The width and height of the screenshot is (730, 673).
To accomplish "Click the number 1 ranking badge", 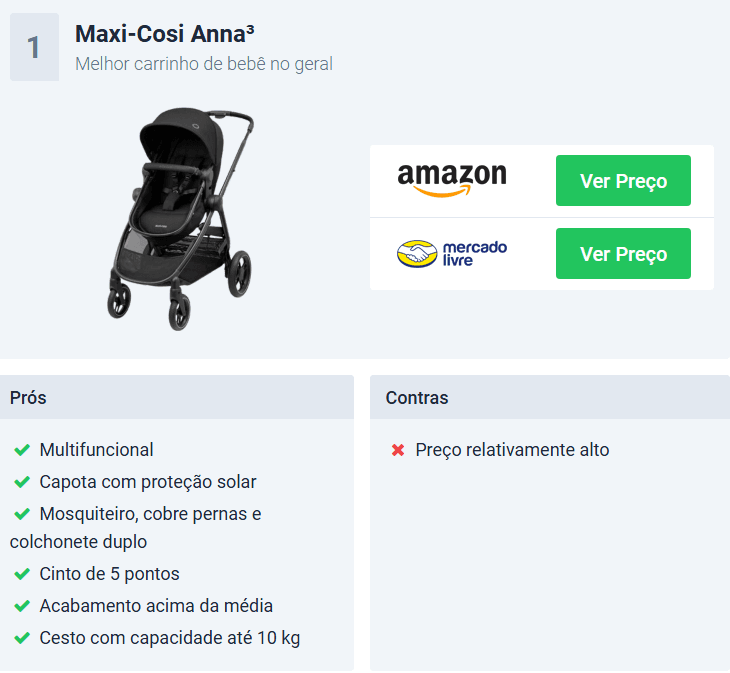I will (34, 47).
